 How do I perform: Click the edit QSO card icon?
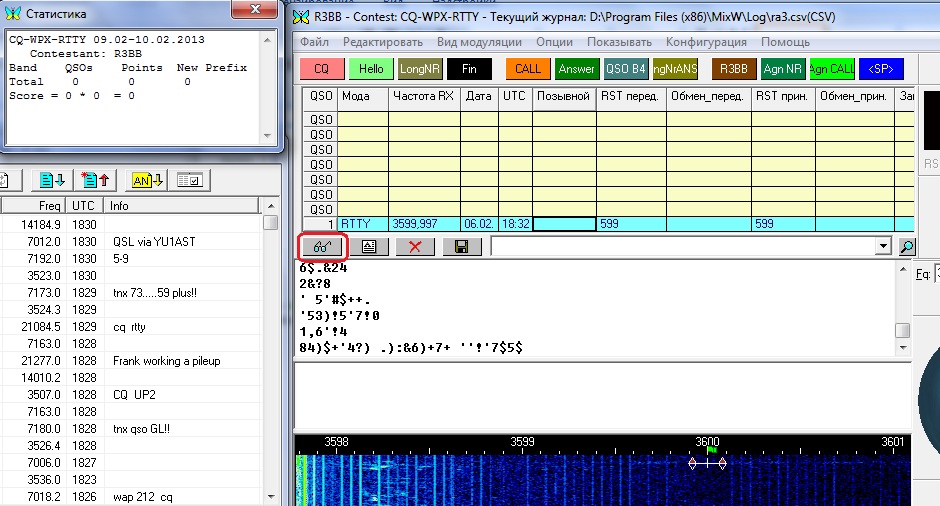tap(368, 245)
